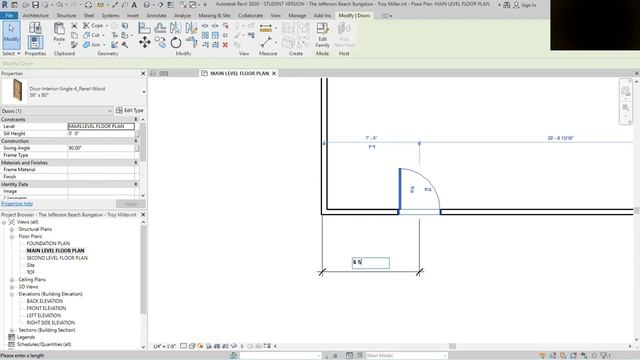Image resolution: width=640 pixels, height=360 pixels.
Task: Switch to the {3D} view tab
Action: pos(164,73)
